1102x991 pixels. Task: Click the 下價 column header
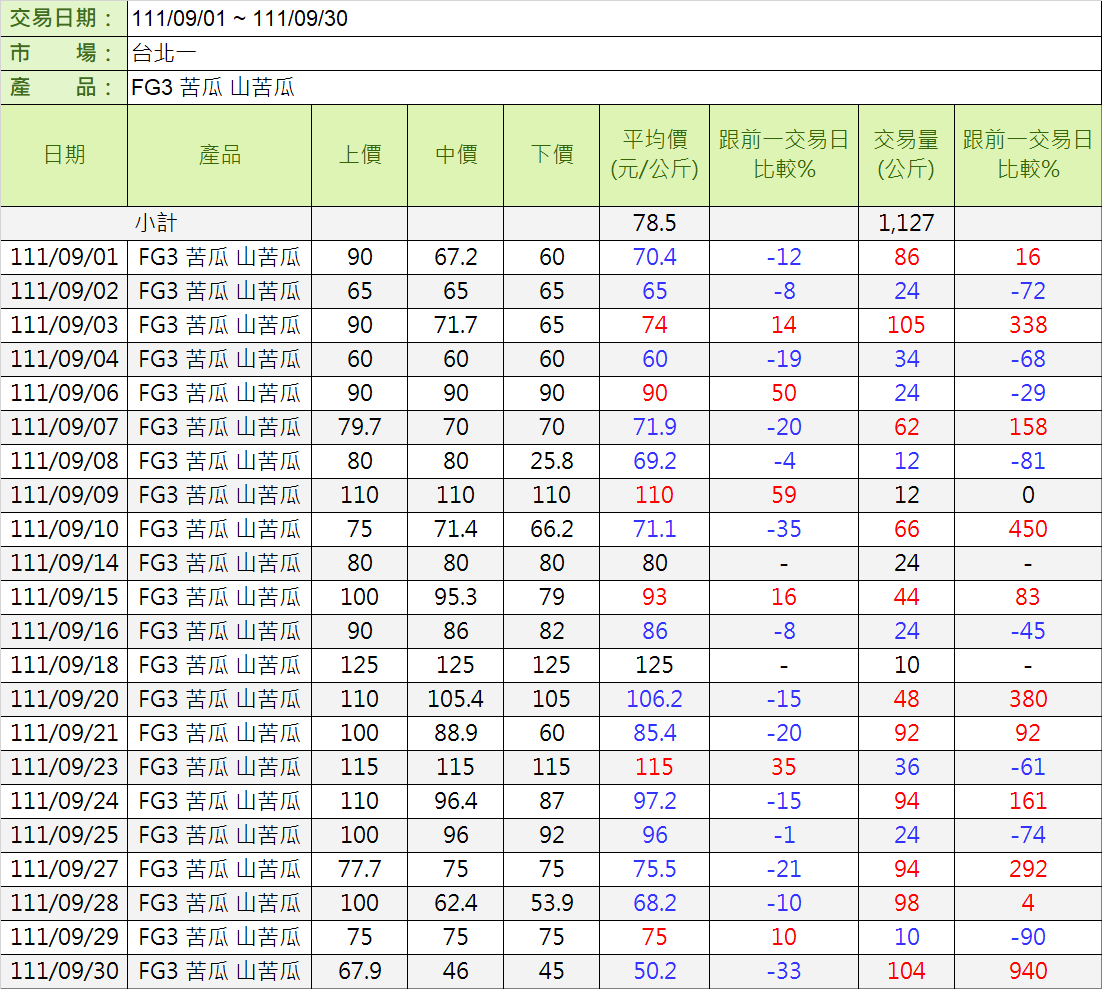551,155
